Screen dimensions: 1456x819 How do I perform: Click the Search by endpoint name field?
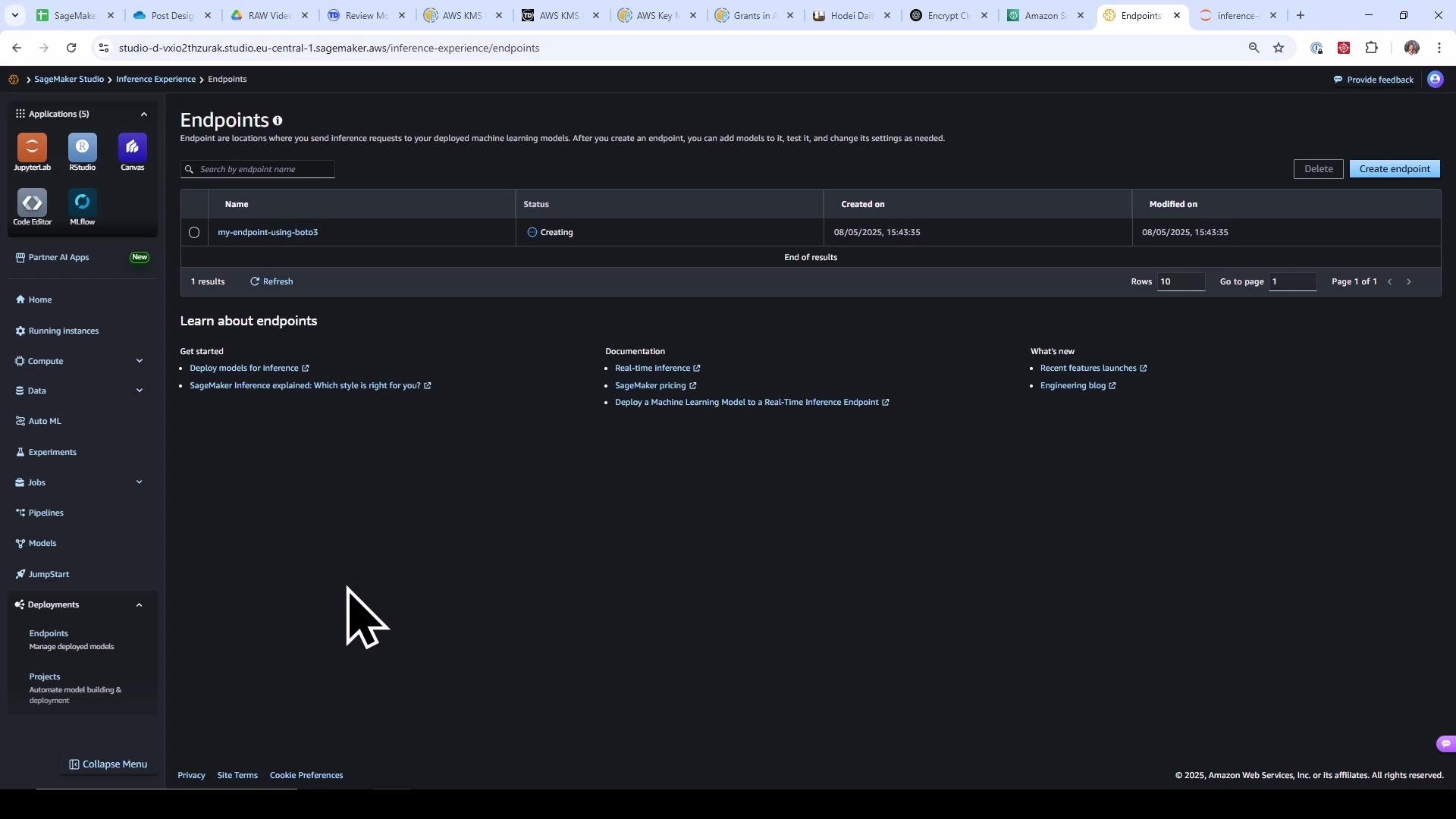(258, 170)
